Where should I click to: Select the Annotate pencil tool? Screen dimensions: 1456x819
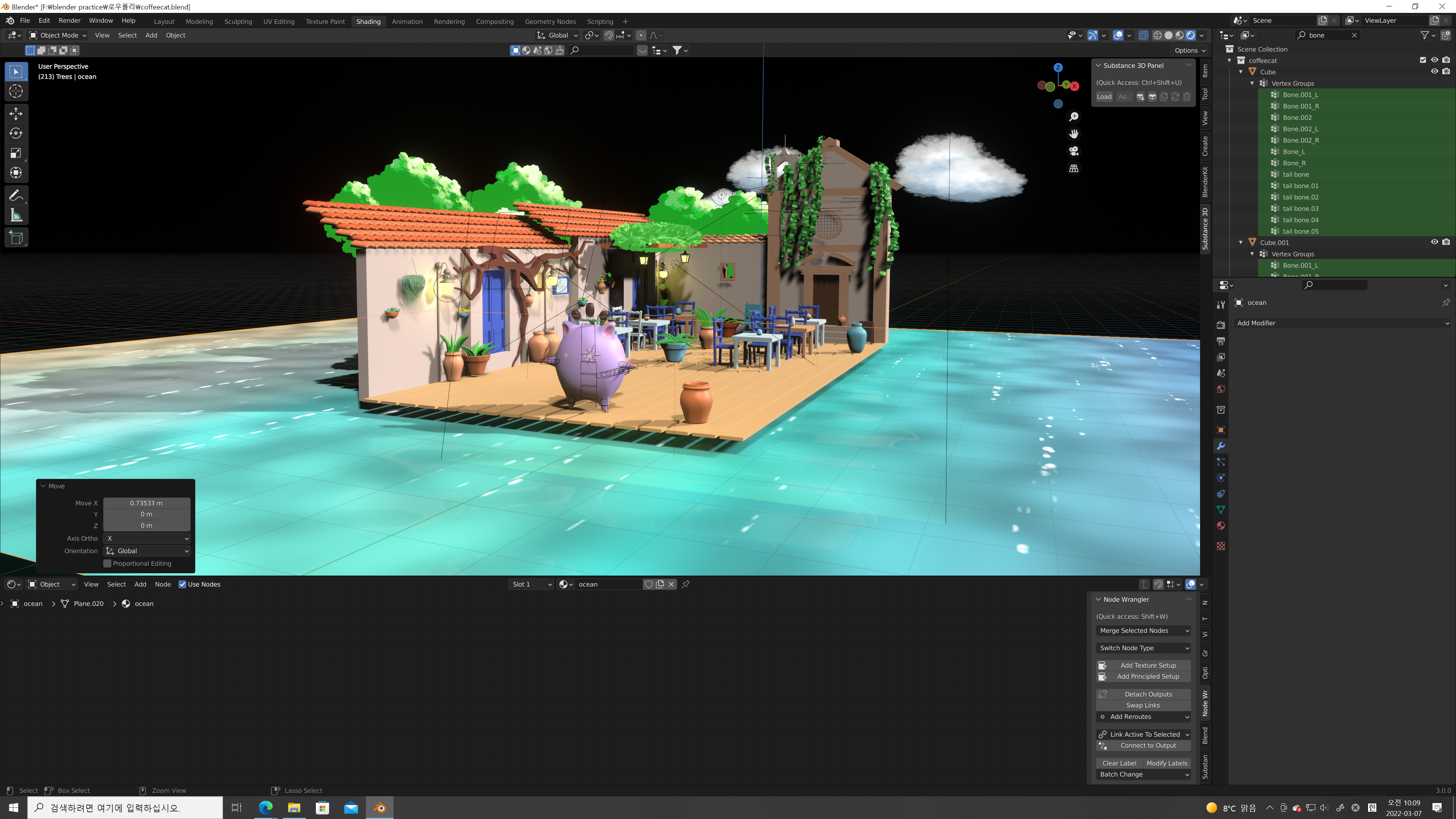(16, 196)
